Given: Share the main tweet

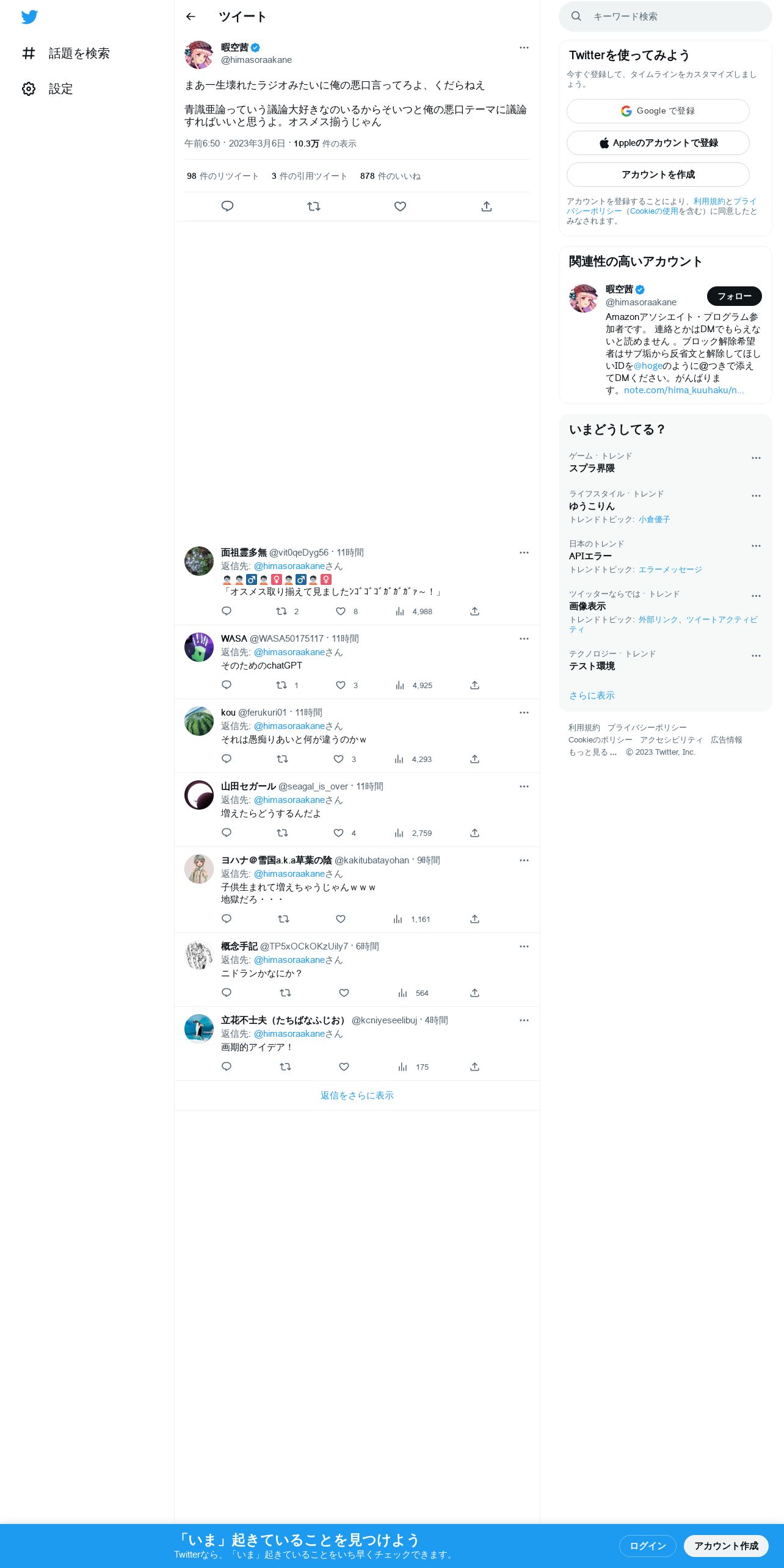Looking at the screenshot, I should [x=487, y=206].
